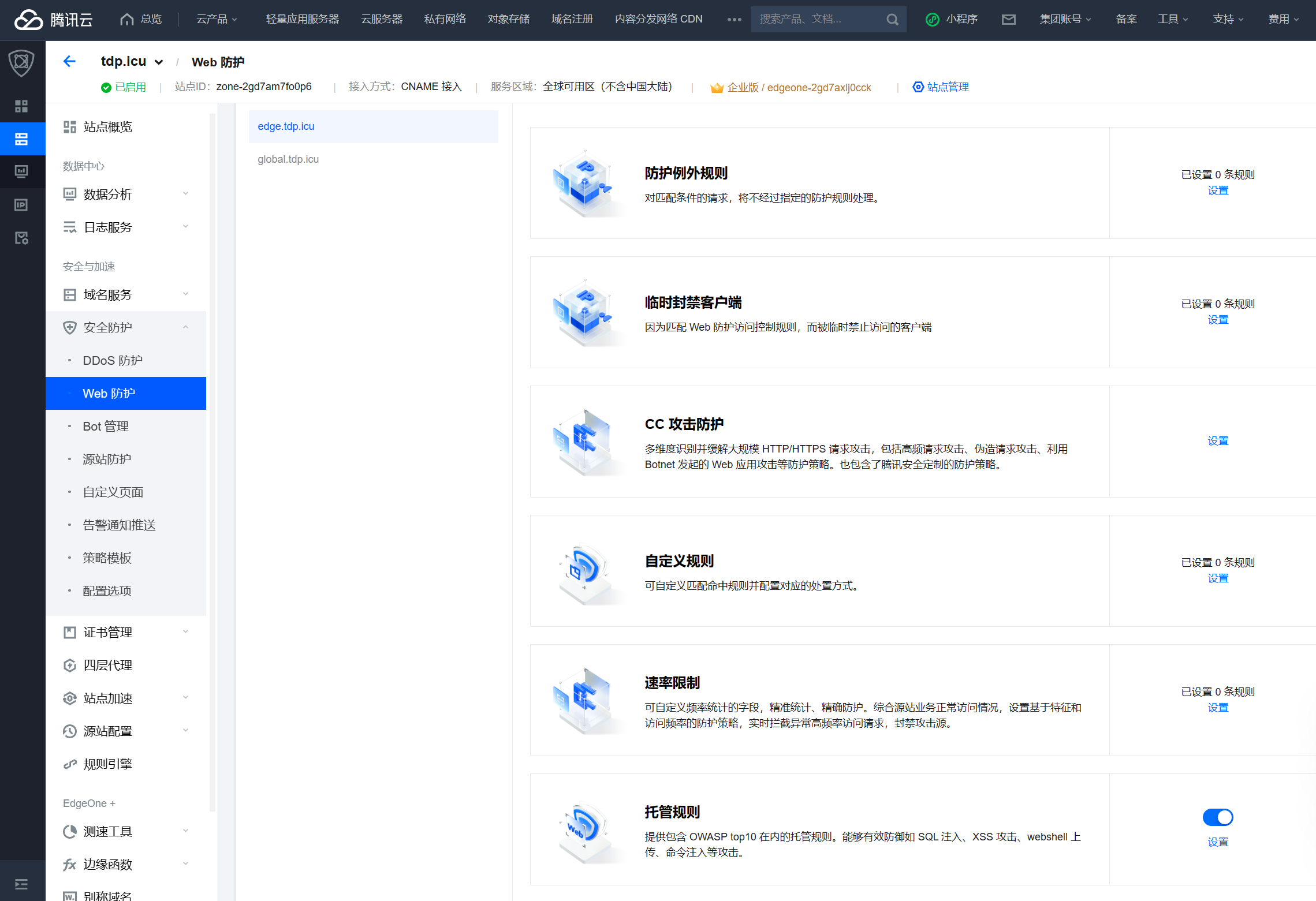Go back with the blue arrow
Image resolution: width=1316 pixels, height=901 pixels.
(69, 62)
